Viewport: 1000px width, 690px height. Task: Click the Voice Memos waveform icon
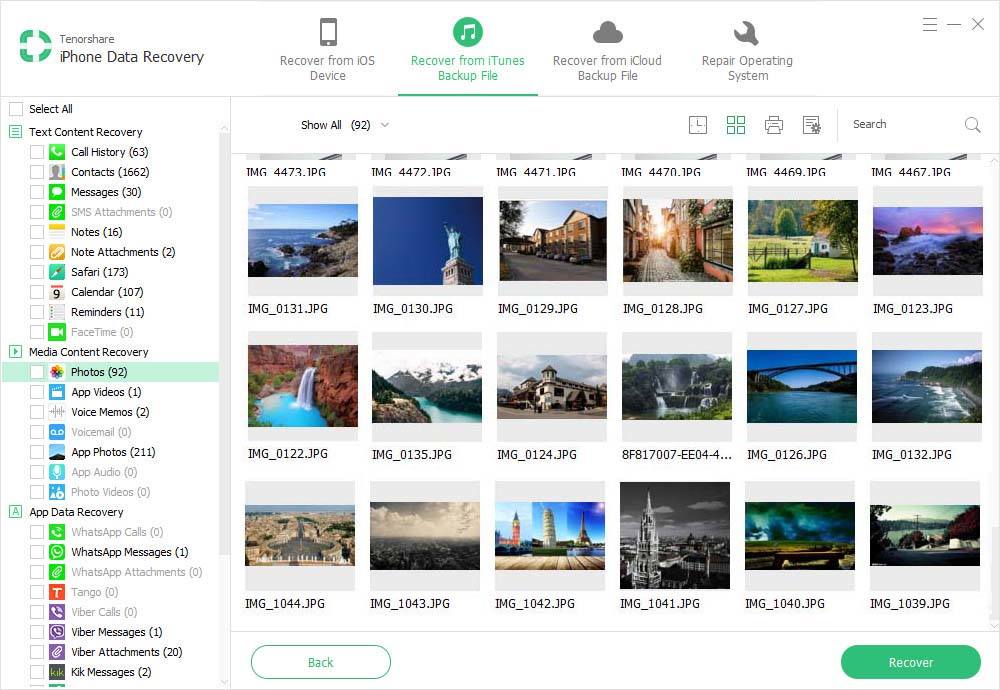click(57, 412)
